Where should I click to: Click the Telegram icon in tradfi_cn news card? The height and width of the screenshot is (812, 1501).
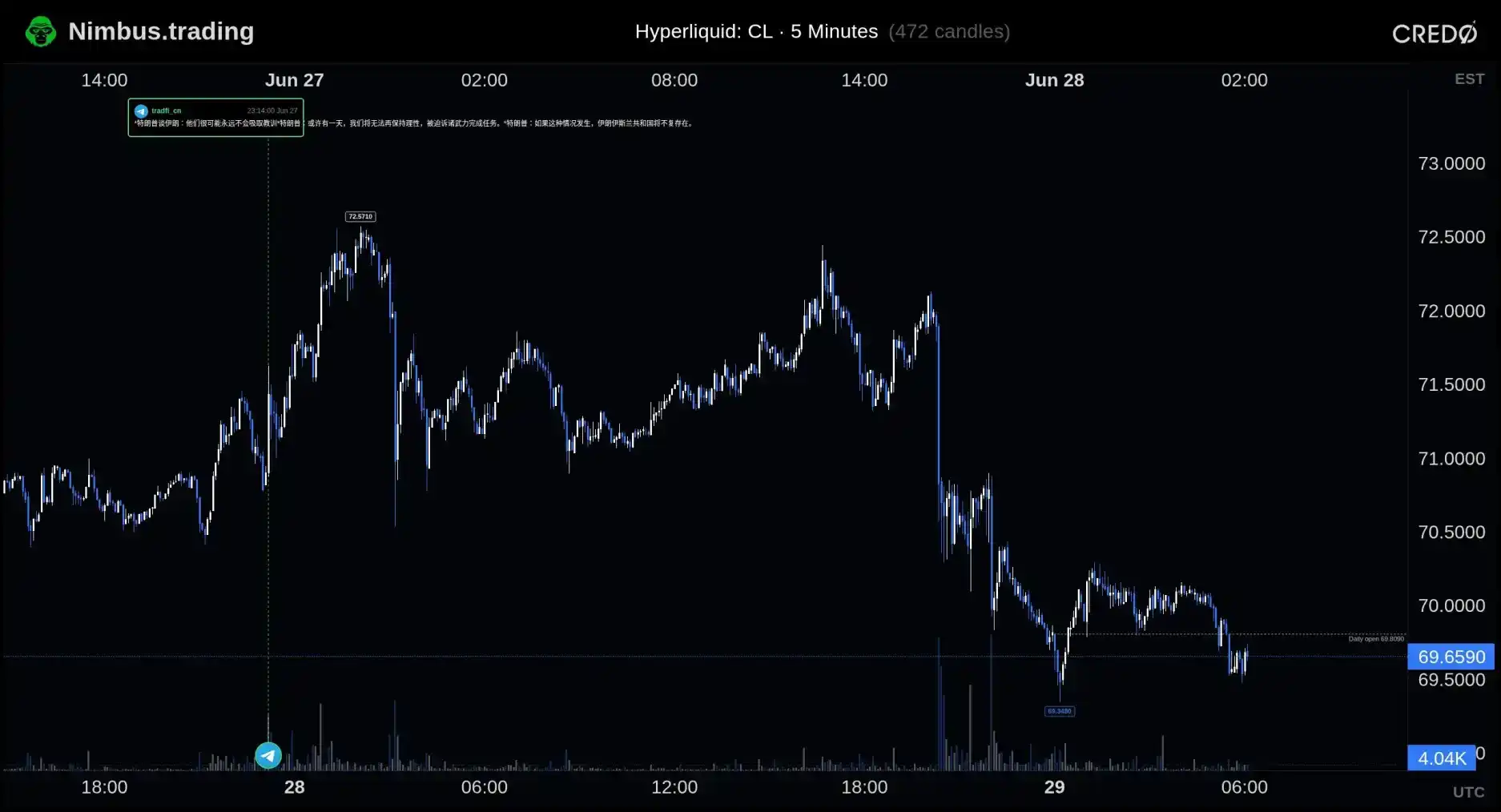pos(141,111)
